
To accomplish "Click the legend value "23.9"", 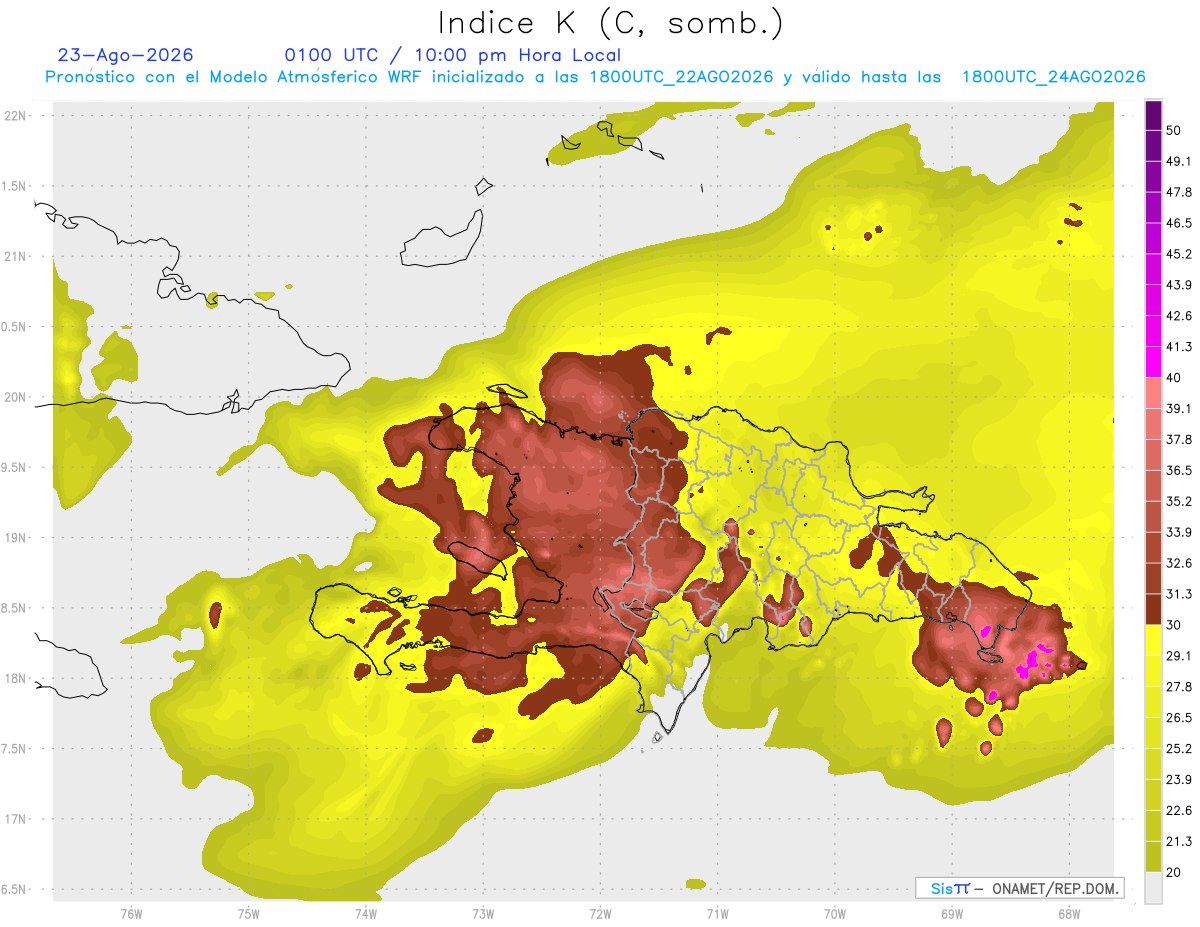I will 1179,780.
